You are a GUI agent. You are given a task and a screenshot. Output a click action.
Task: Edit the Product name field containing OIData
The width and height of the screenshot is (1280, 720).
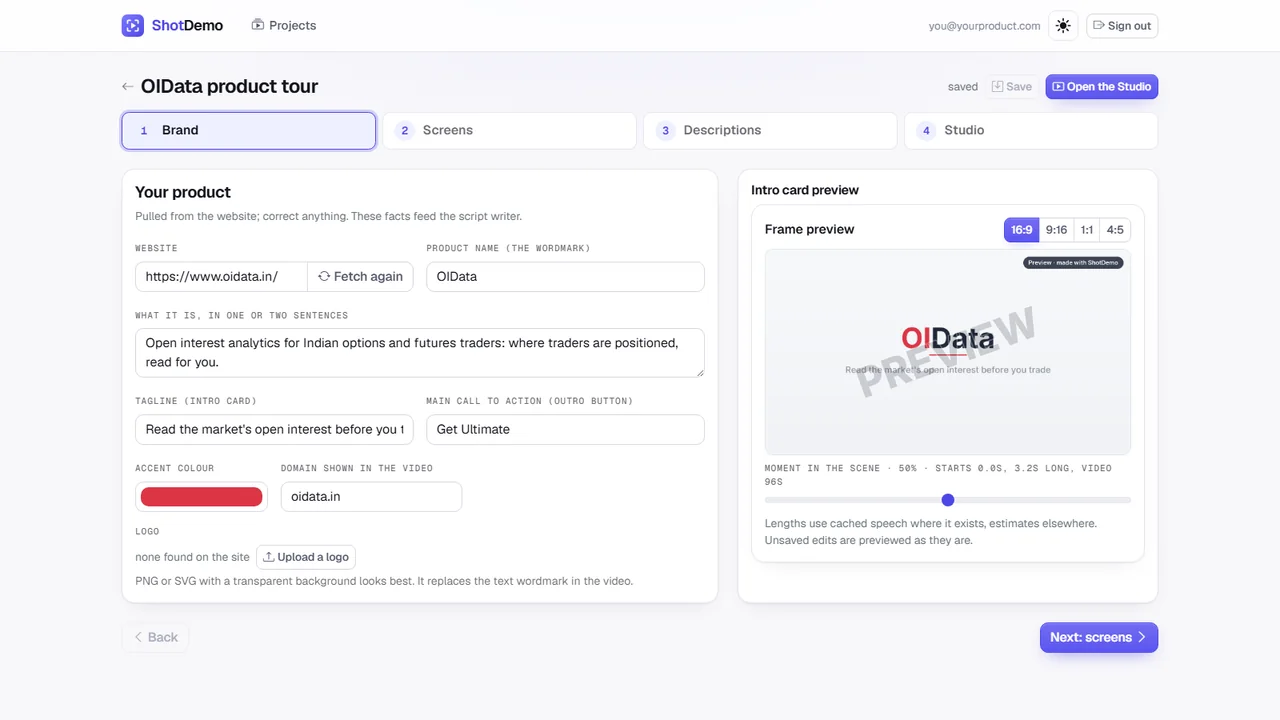(x=566, y=277)
